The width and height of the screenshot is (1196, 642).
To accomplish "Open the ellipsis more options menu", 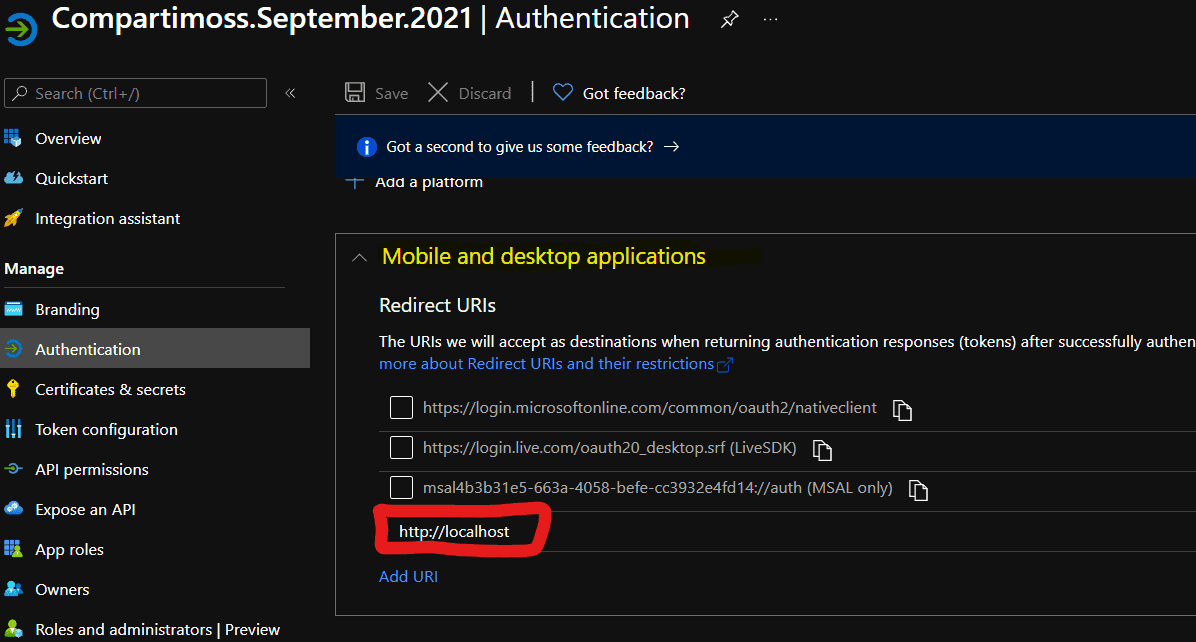I will pos(770,19).
